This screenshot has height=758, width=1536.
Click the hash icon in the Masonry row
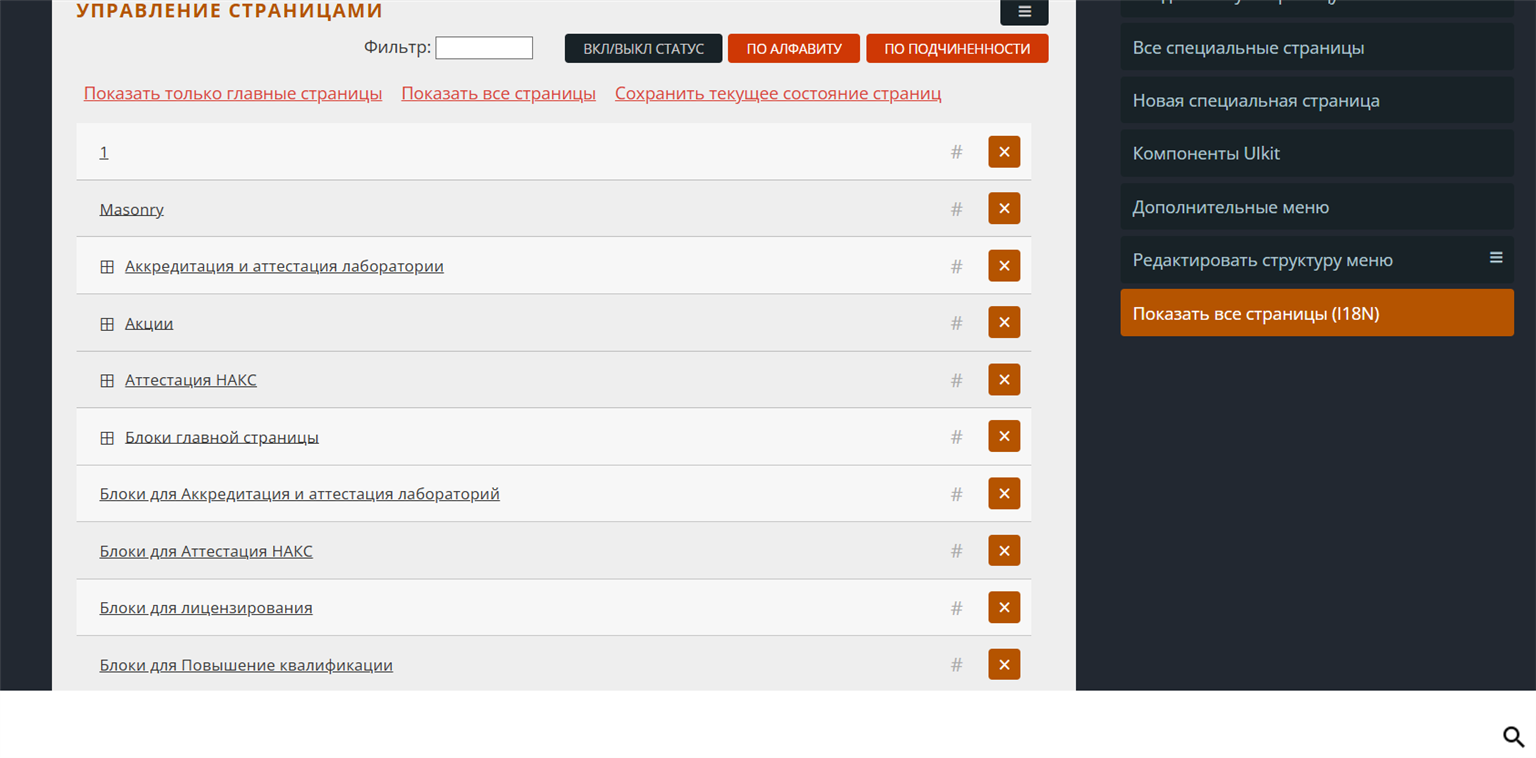956,209
